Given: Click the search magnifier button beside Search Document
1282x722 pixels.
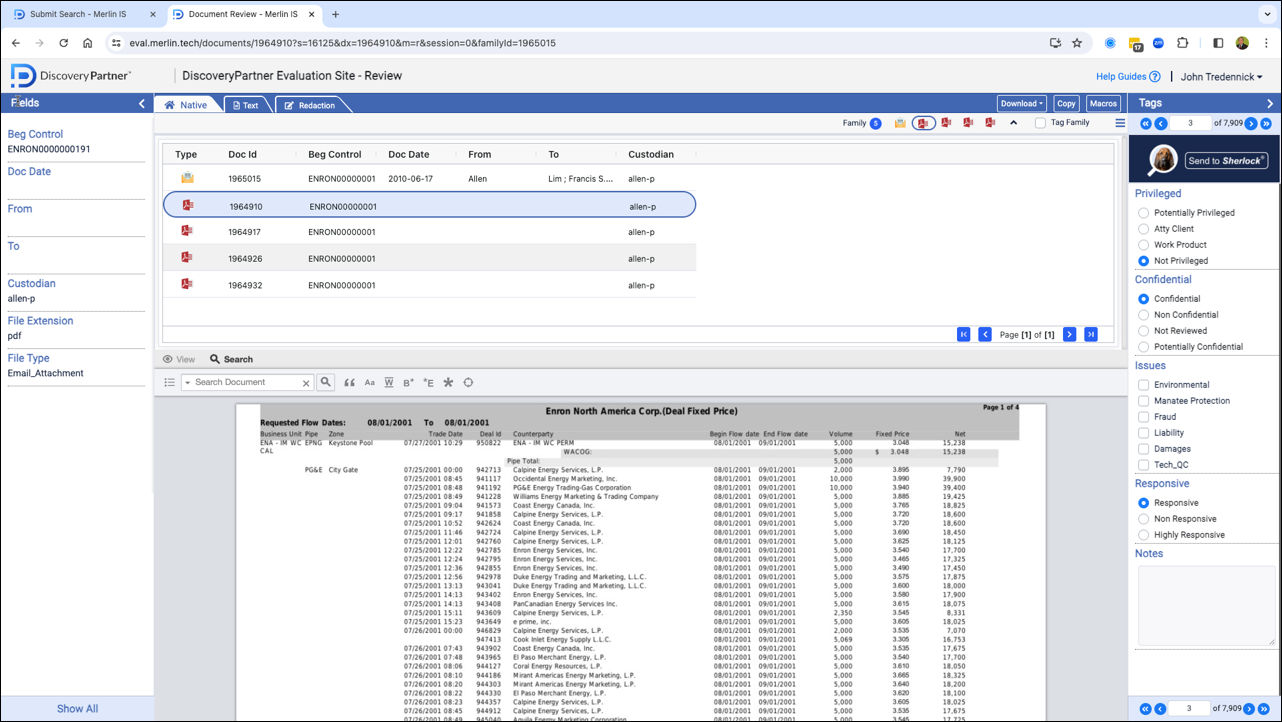Looking at the screenshot, I should (325, 382).
